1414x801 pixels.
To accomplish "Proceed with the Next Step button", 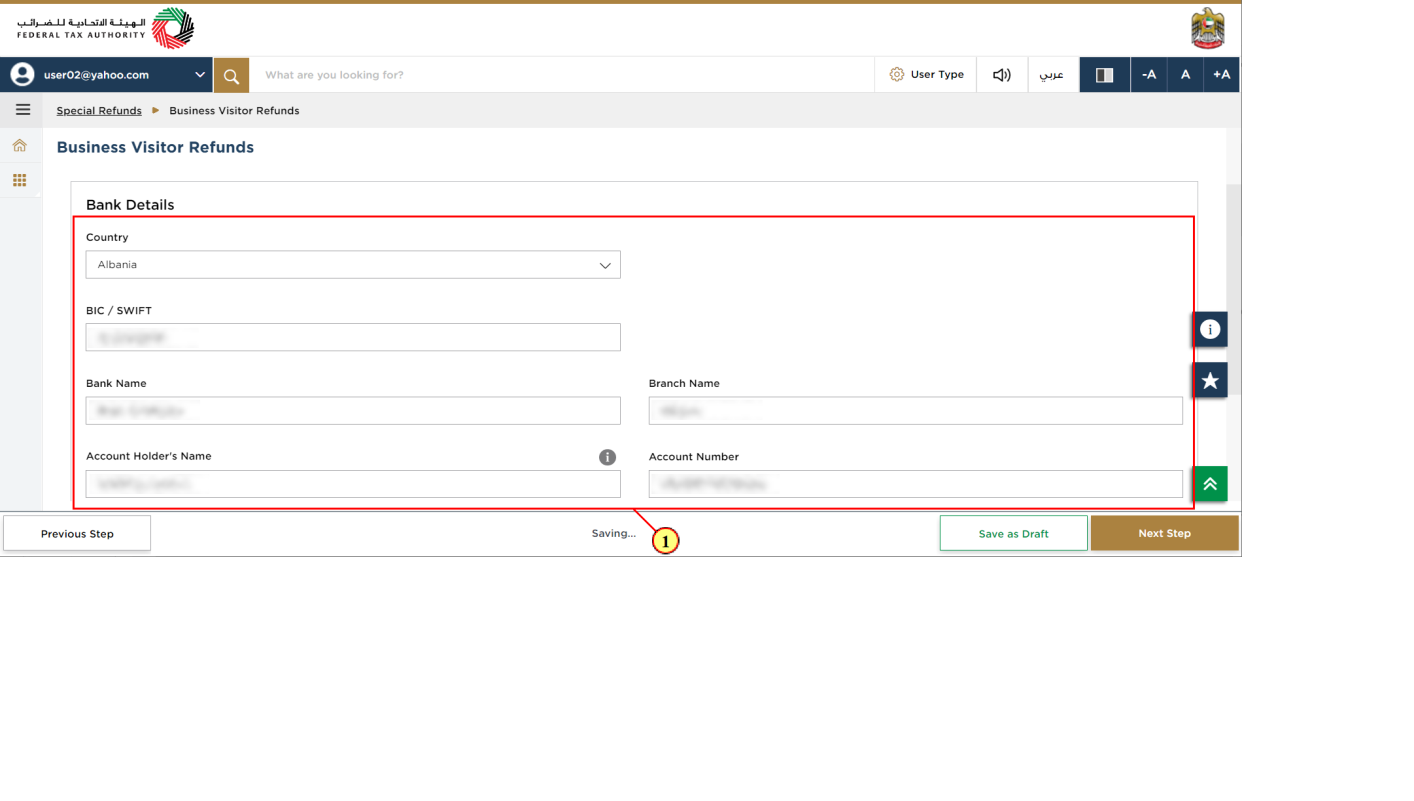I will point(1164,534).
